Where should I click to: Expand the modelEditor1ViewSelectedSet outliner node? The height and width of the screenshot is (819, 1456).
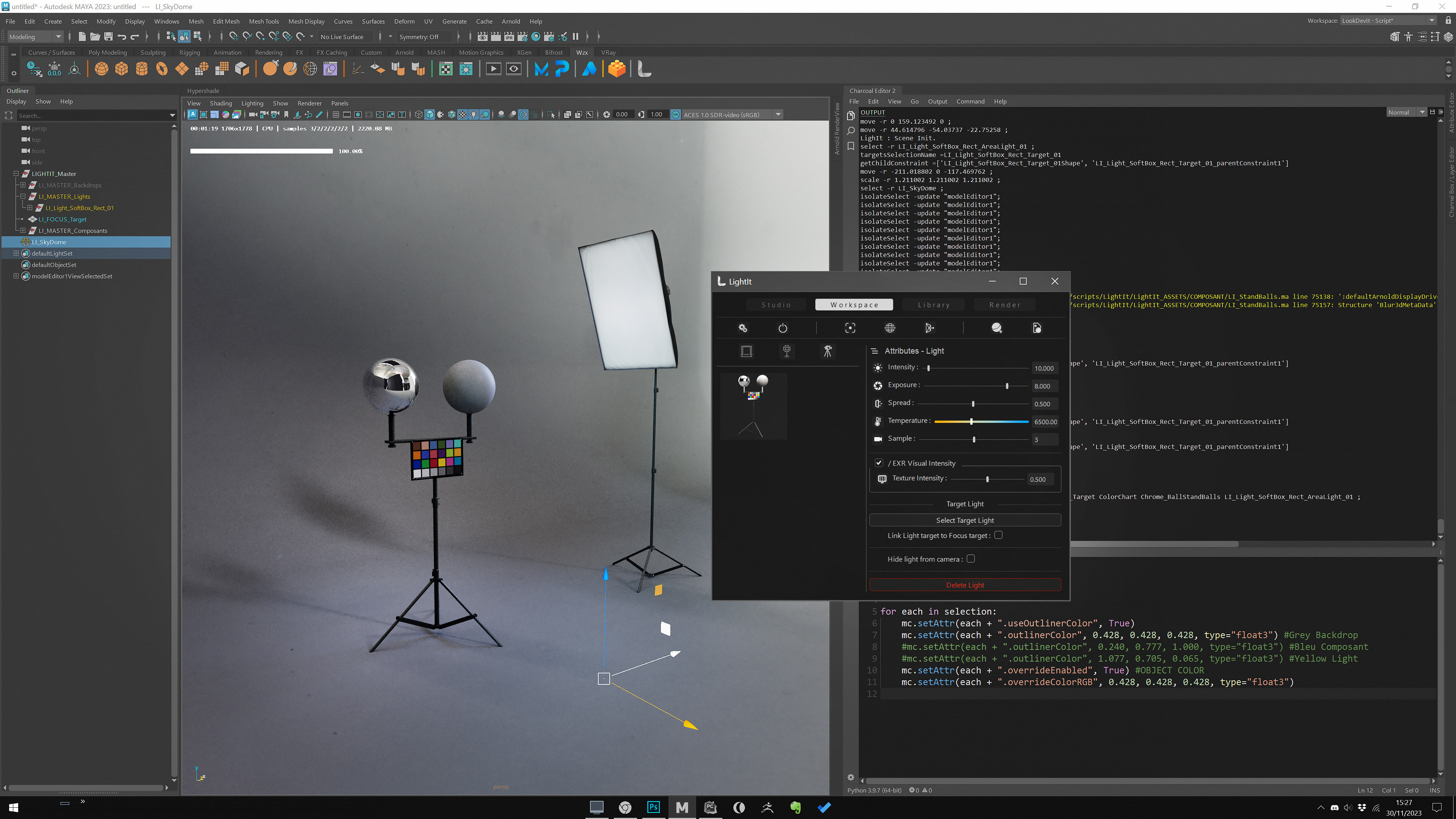click(16, 276)
